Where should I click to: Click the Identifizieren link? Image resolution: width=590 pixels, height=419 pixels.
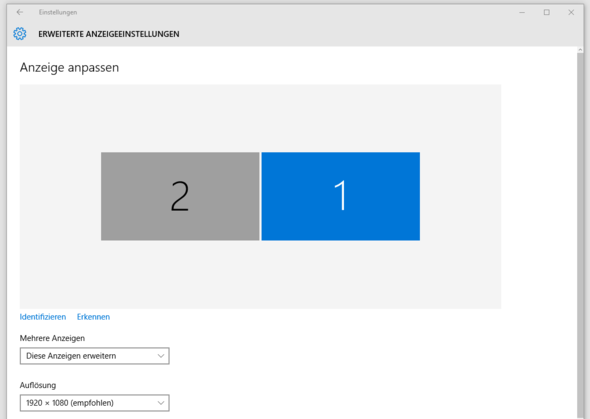(43, 317)
